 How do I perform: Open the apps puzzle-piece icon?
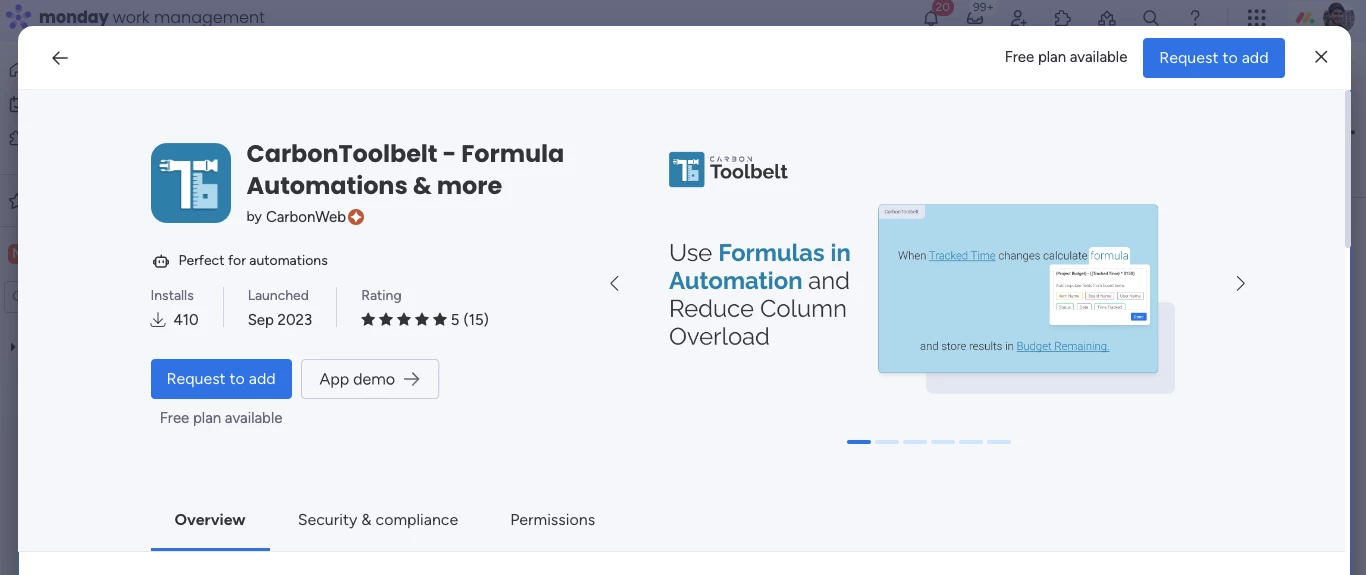coord(1062,18)
